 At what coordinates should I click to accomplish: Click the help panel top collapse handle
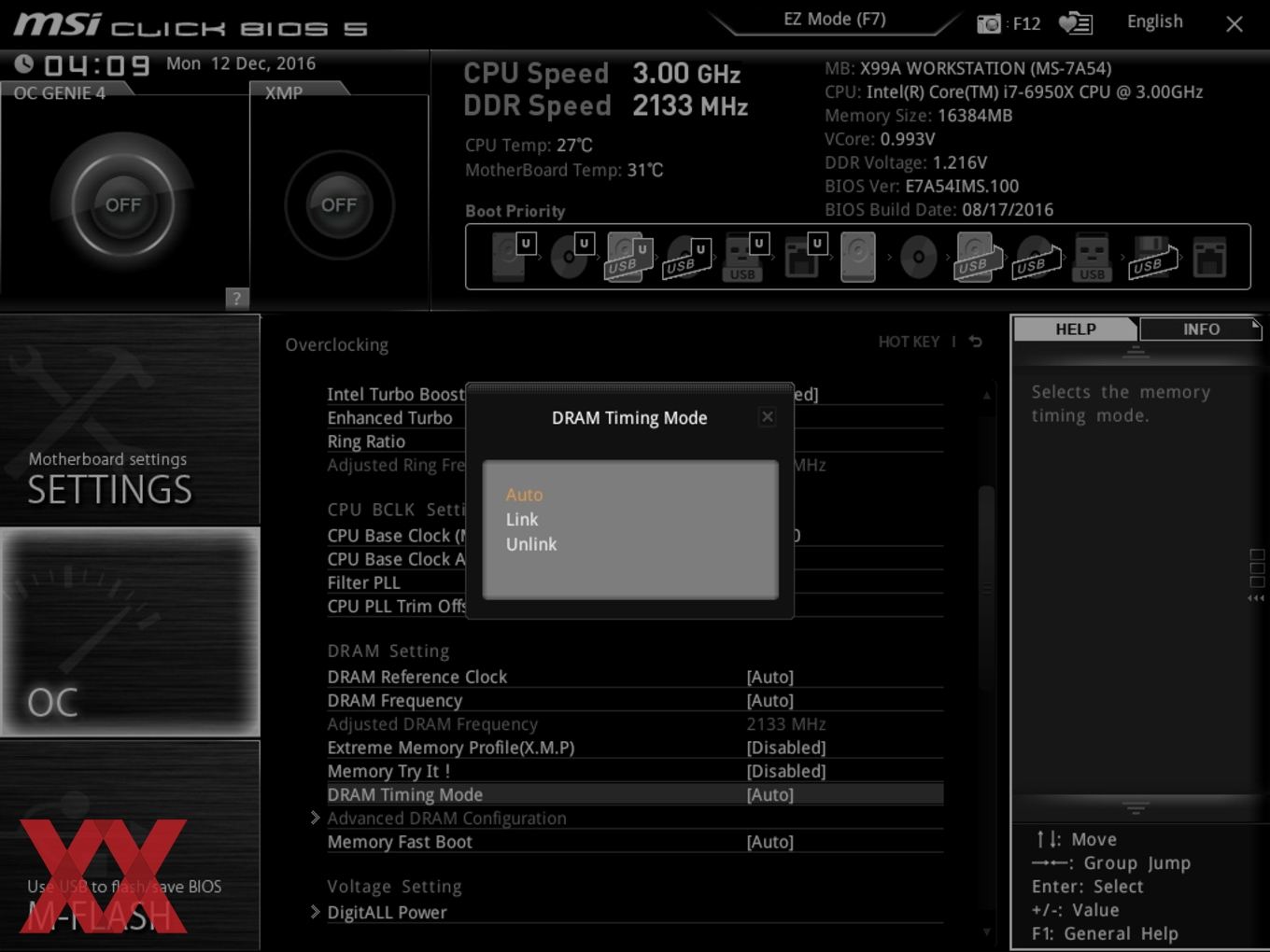pos(1136,352)
